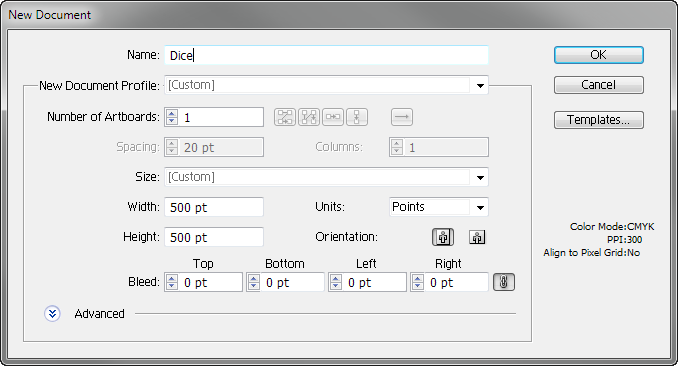This screenshot has width=678, height=366.
Task: Choose portrait orientation icon
Action: click(x=443, y=237)
